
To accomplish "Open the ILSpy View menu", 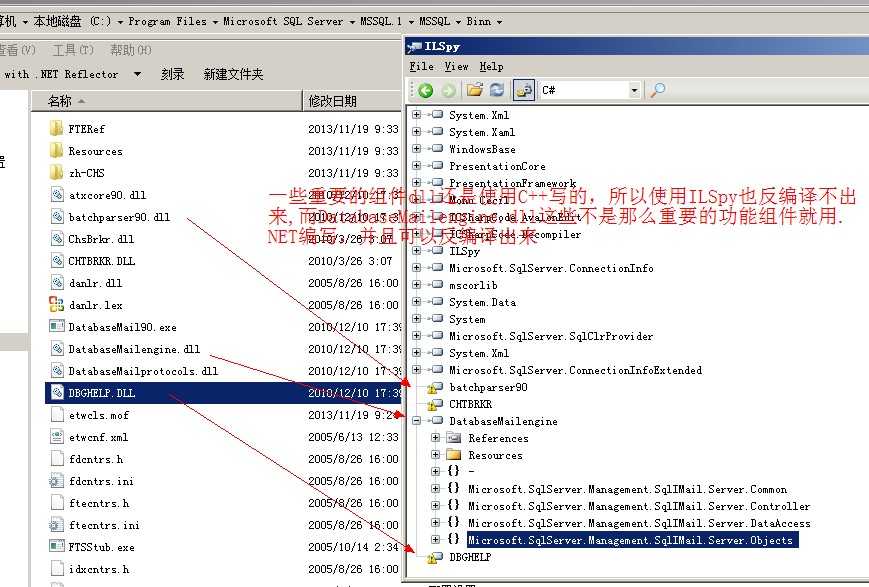I will coord(456,67).
